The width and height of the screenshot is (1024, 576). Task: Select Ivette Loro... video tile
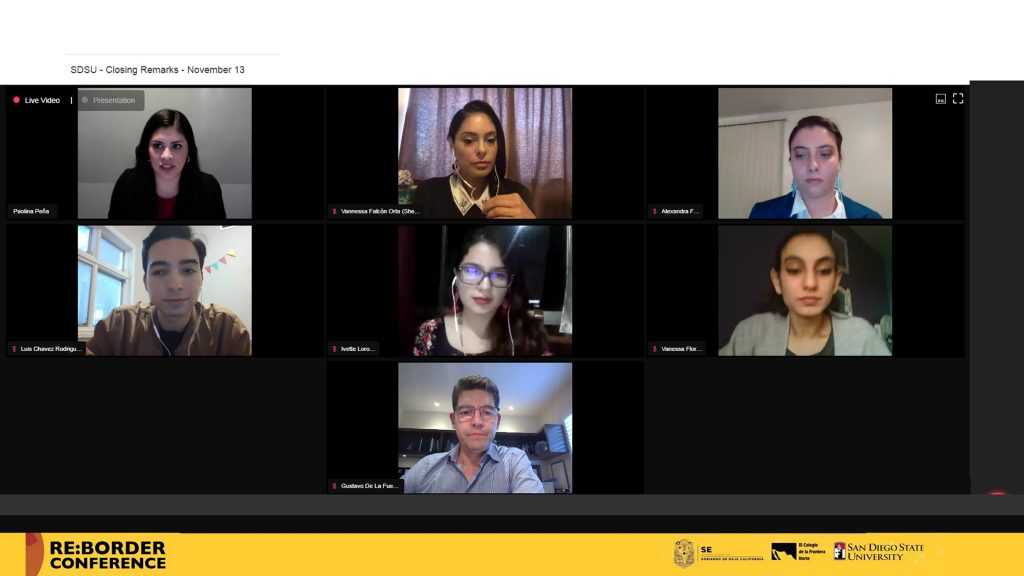[x=485, y=291]
